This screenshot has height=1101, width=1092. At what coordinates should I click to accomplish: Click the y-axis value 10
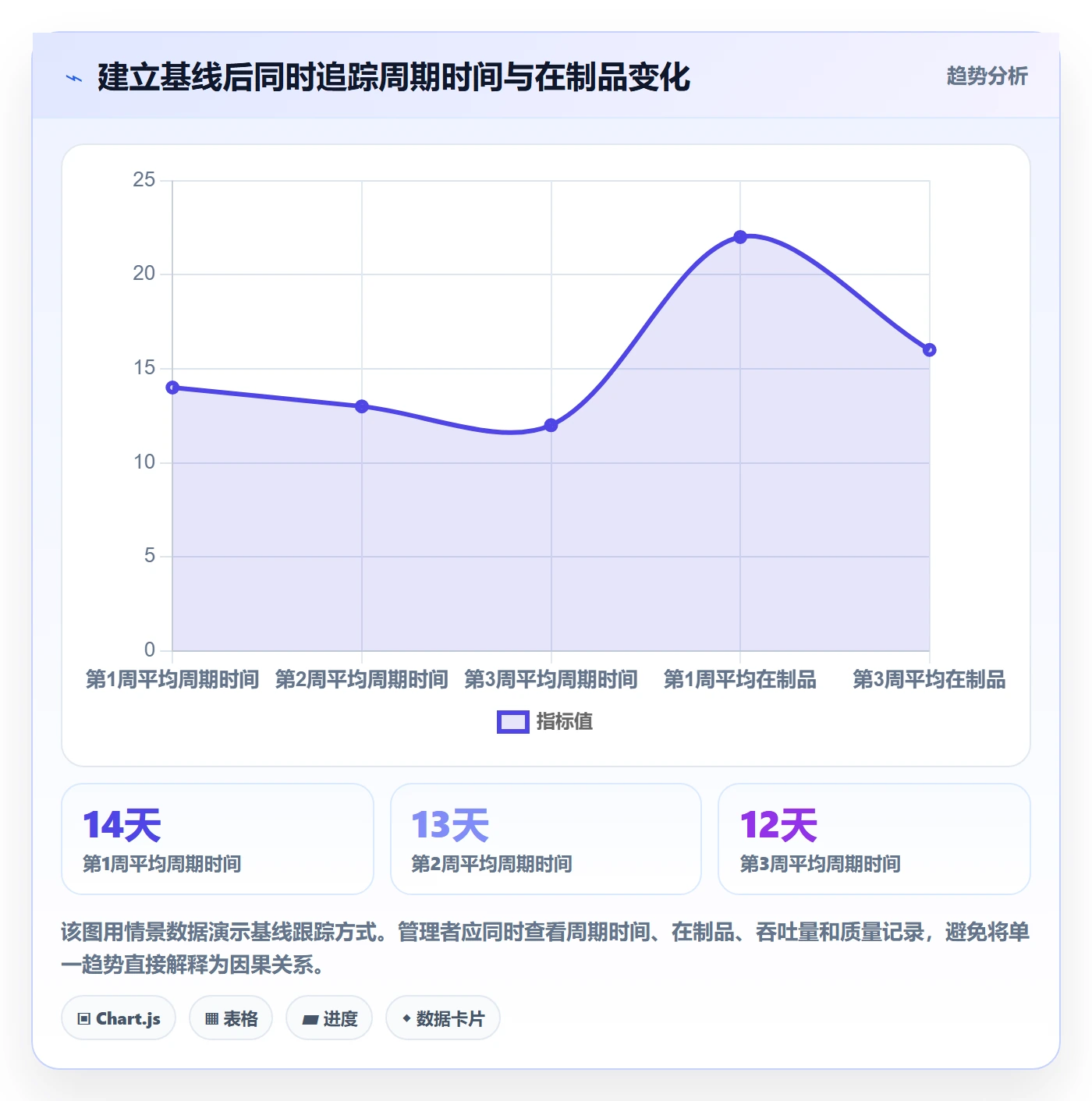pyautogui.click(x=144, y=462)
